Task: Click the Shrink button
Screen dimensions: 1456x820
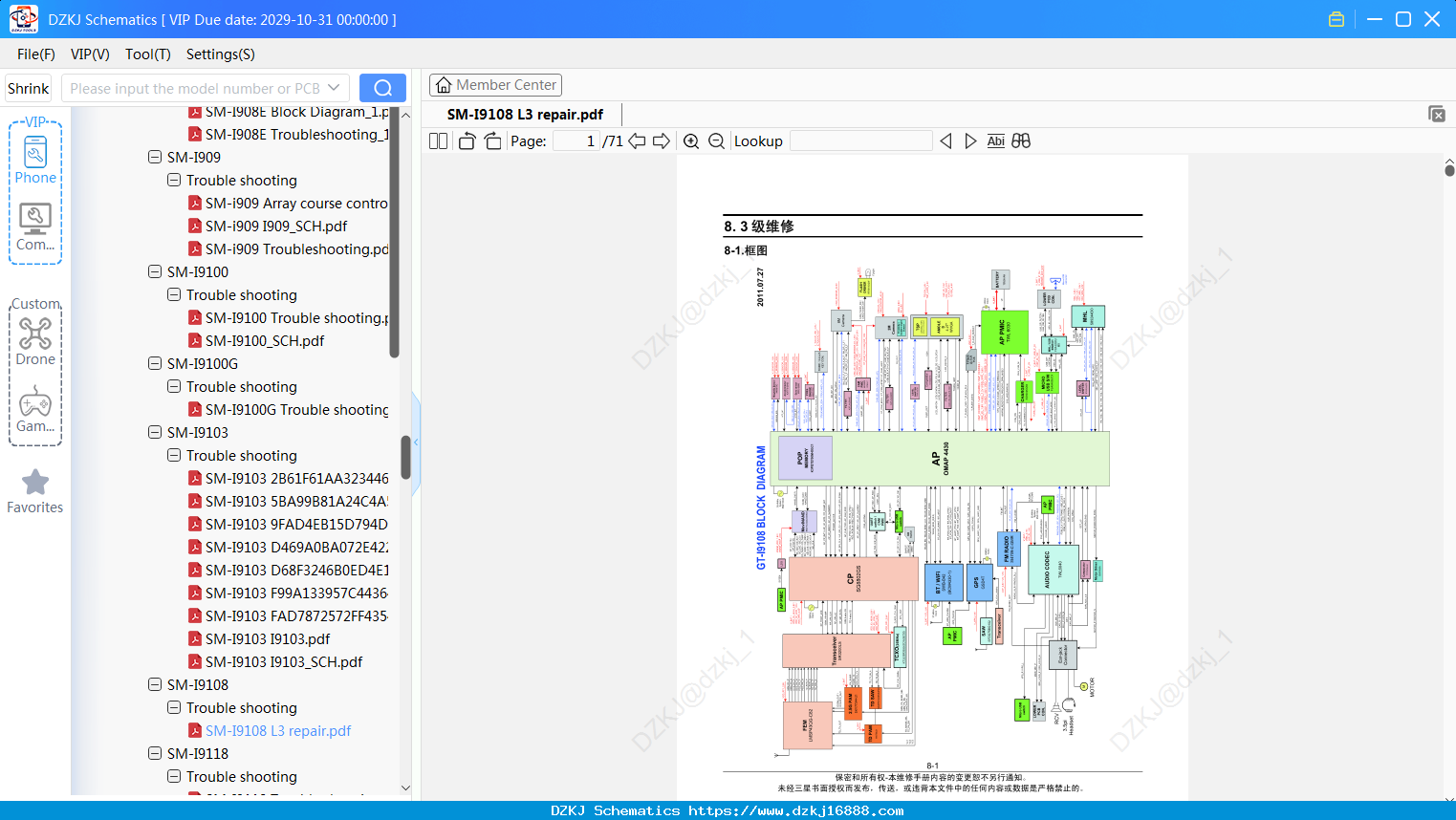Action: coord(28,88)
